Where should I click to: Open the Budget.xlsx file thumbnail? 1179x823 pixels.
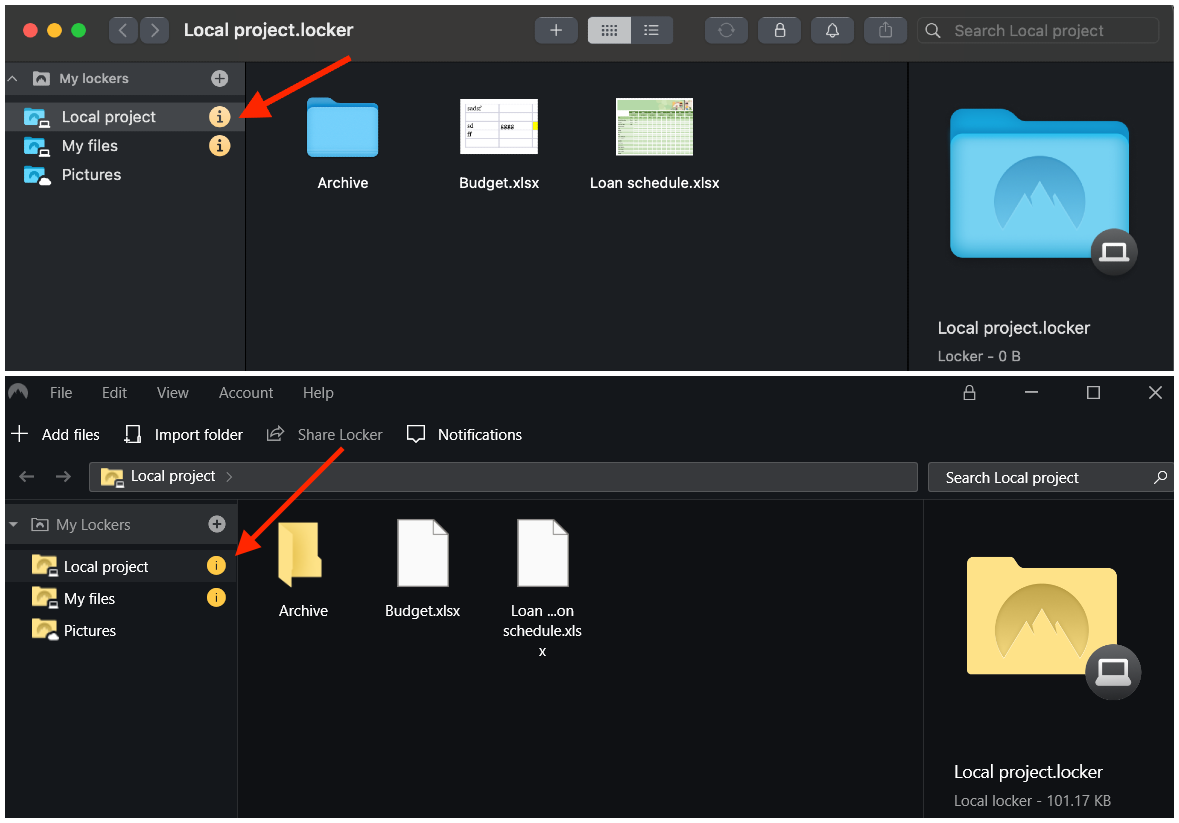pos(499,127)
